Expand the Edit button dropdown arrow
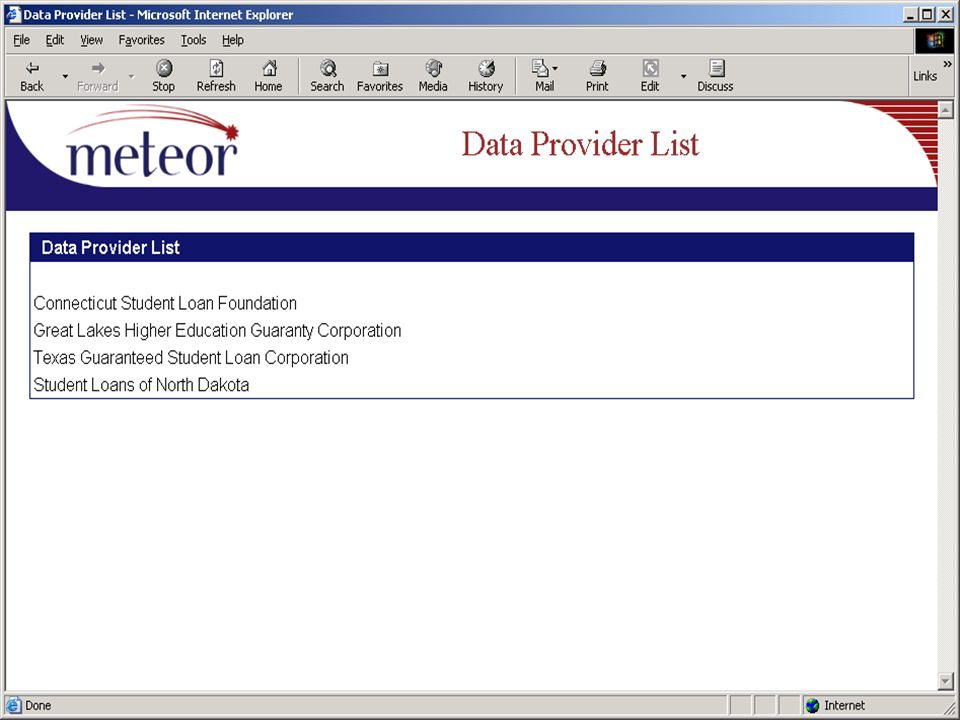The image size is (960, 720). tap(683, 76)
